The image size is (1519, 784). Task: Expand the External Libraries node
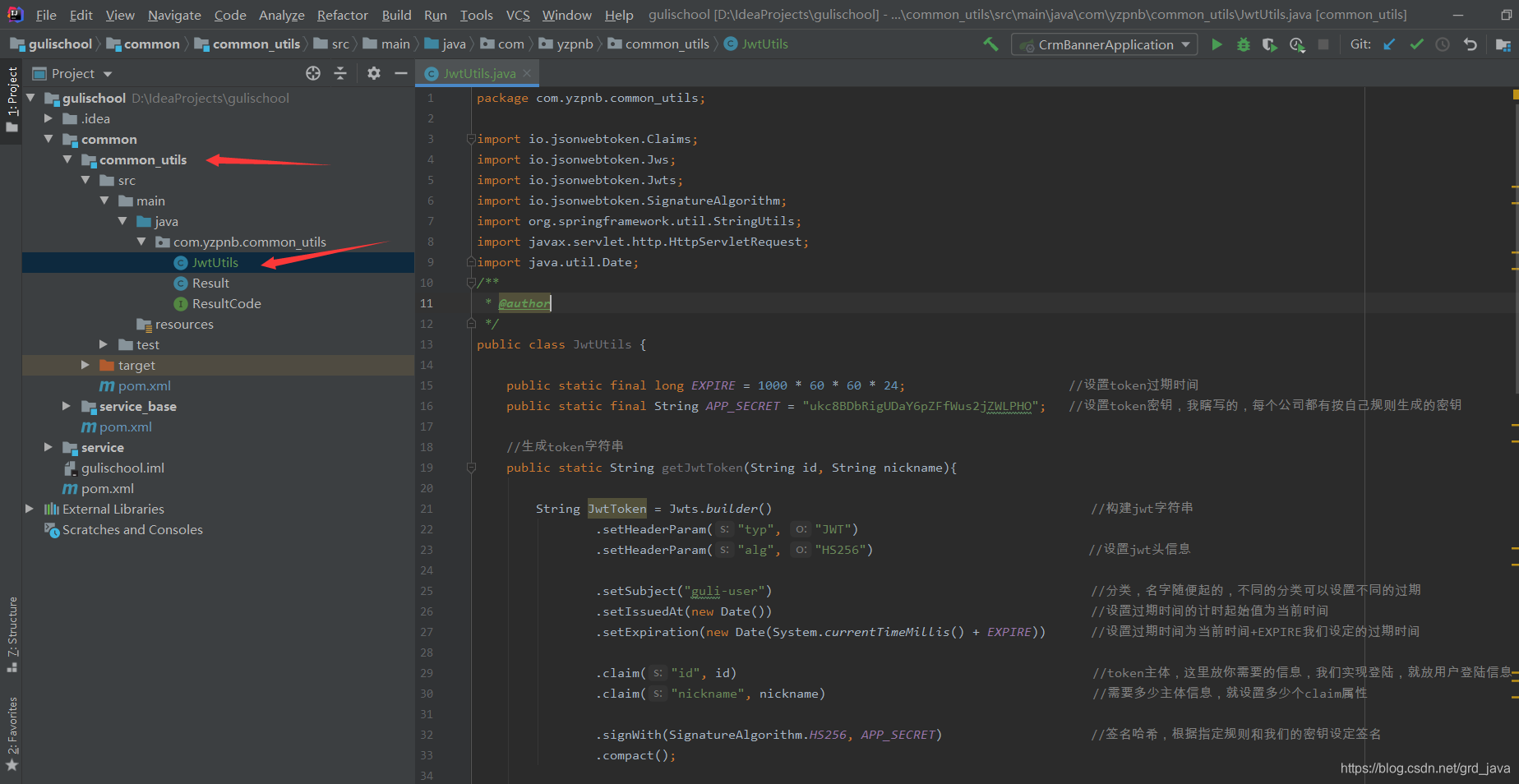(30, 509)
